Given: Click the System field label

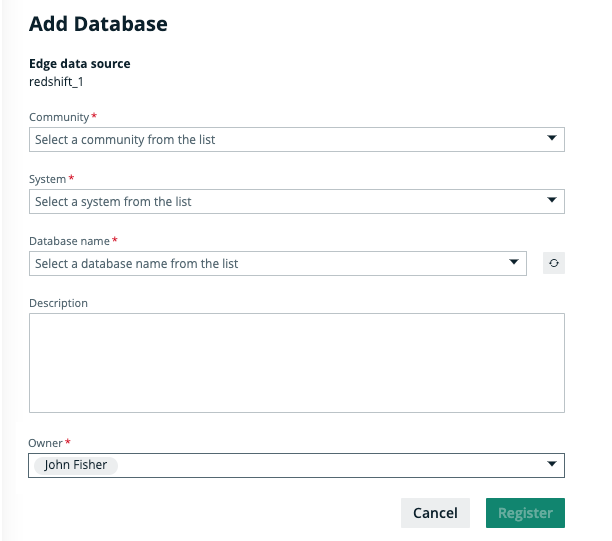Looking at the screenshot, I should [x=47, y=179].
